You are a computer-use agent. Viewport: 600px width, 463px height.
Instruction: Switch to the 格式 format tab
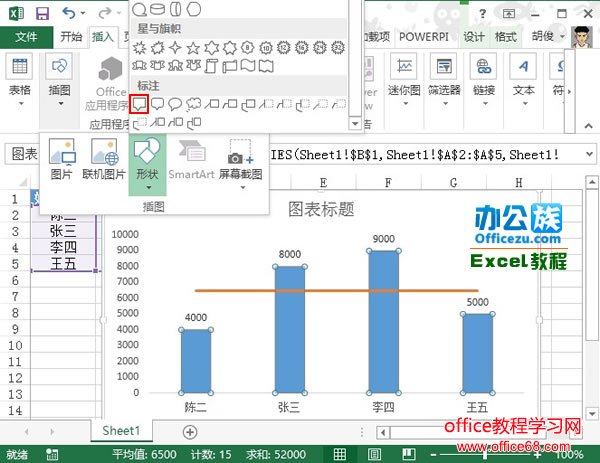click(505, 37)
